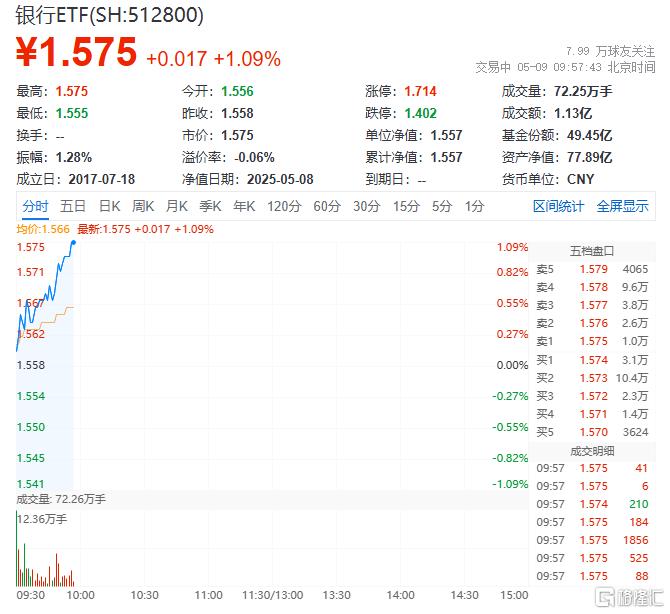This screenshot has height=614, width=670.
Task: Click the 跌停 1.402 value
Action: coord(420,113)
